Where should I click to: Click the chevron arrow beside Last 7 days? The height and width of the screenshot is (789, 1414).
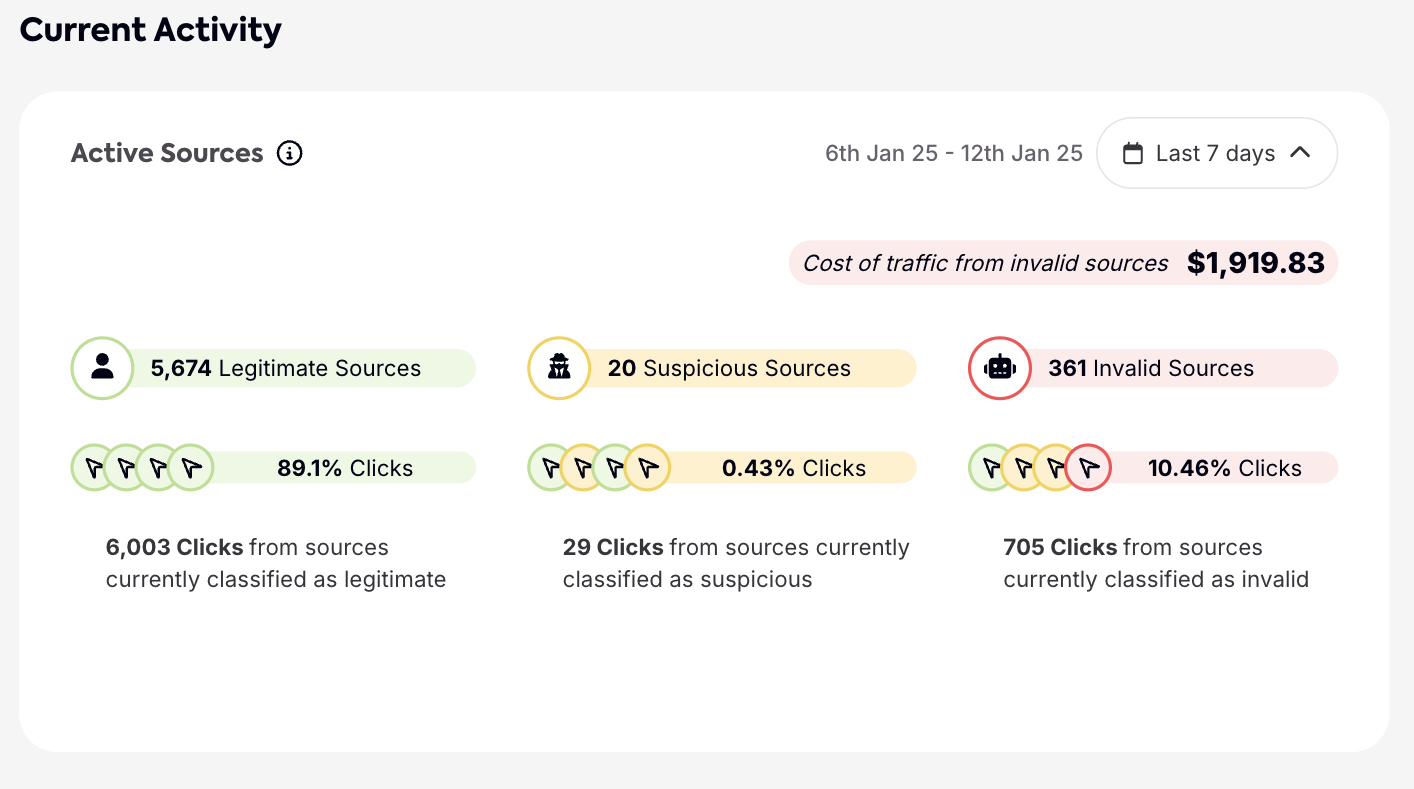click(1300, 153)
